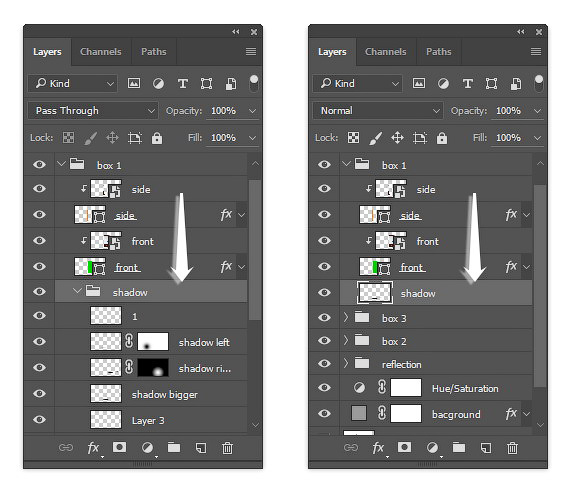Lock all icon in right panel
The height and width of the screenshot is (498, 570).
(442, 138)
